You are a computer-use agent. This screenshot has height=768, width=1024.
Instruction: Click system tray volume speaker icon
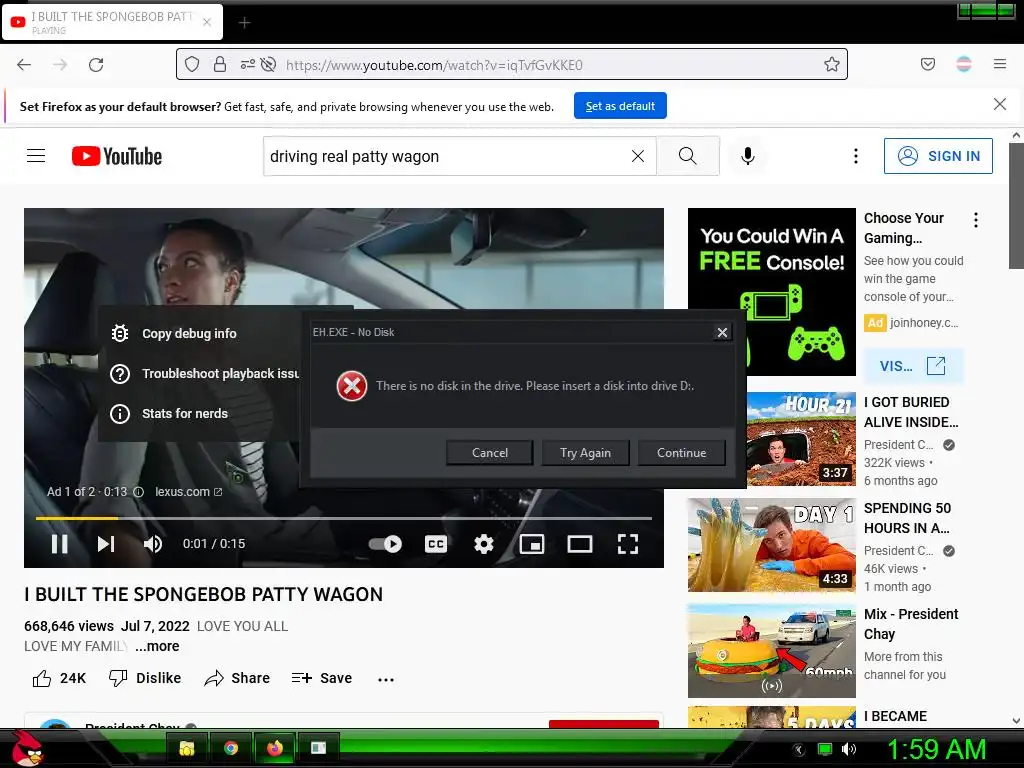point(848,749)
